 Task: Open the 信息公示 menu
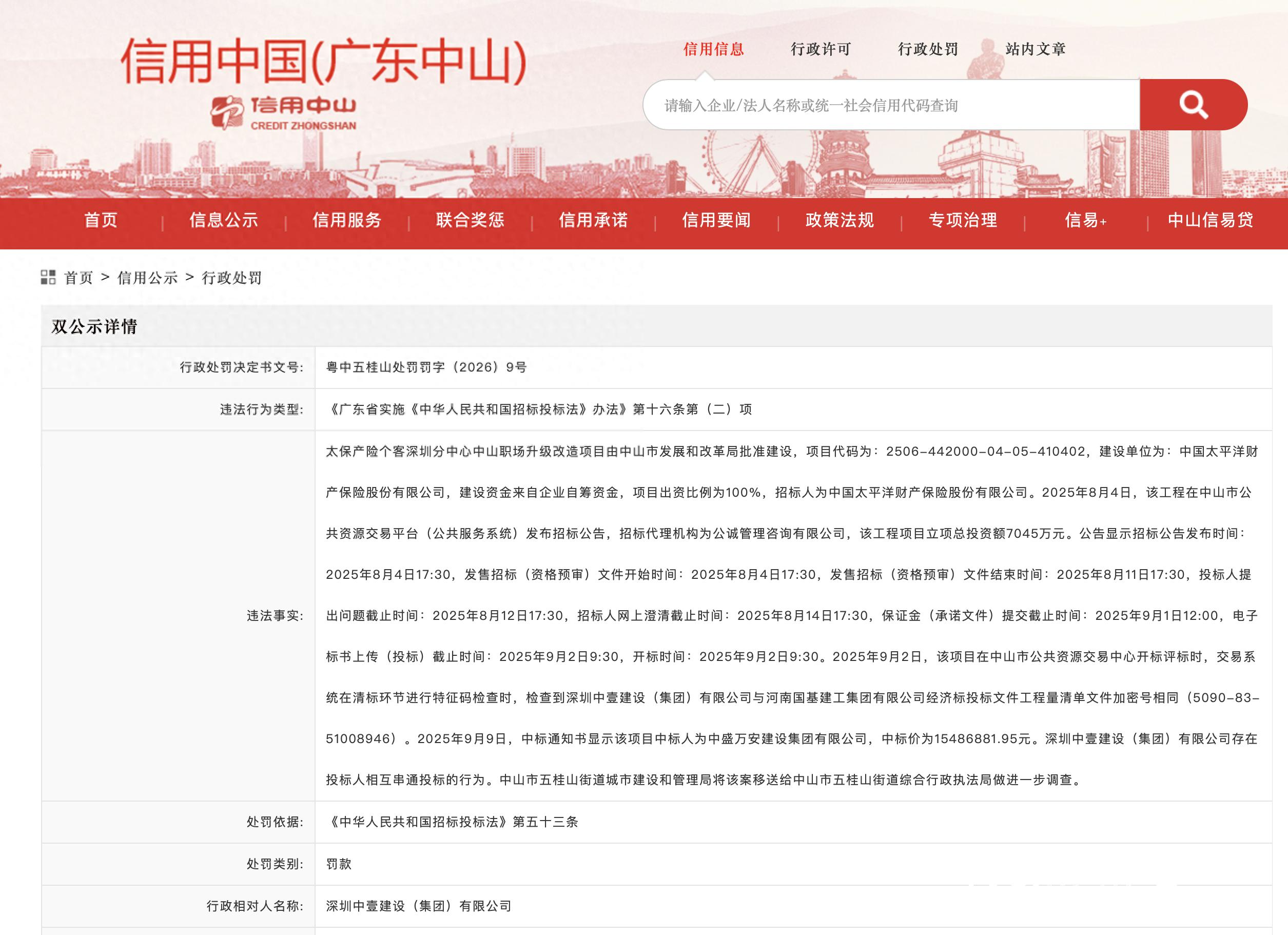pyautogui.click(x=224, y=221)
